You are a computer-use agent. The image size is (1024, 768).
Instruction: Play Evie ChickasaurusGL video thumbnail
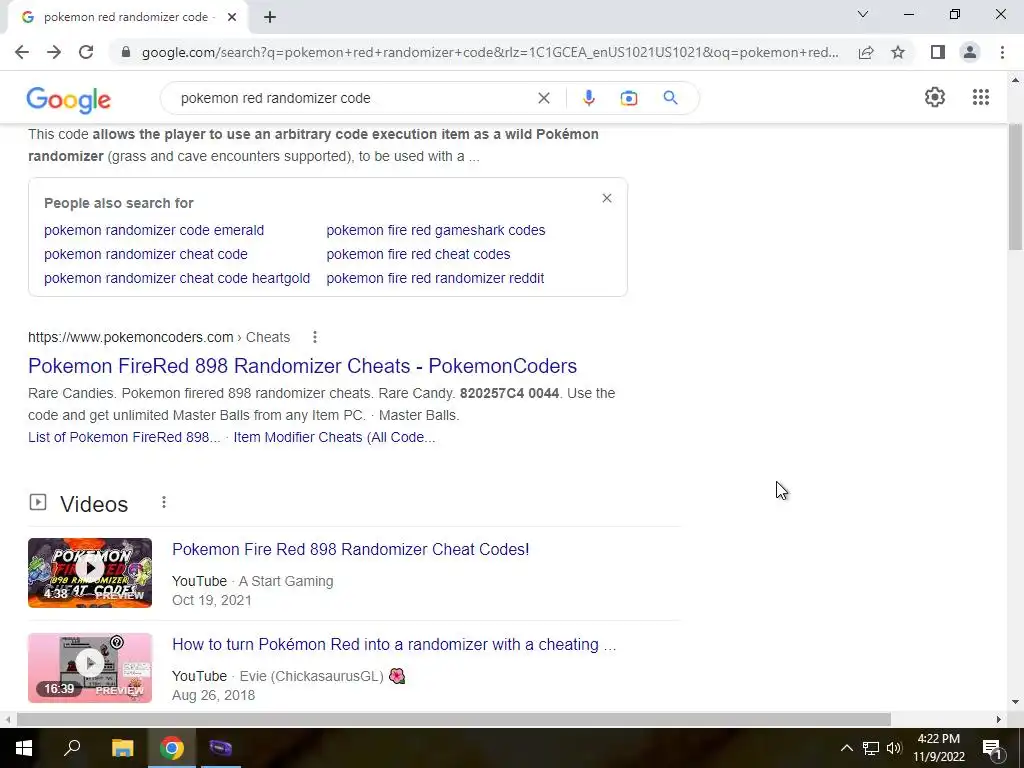tap(90, 667)
